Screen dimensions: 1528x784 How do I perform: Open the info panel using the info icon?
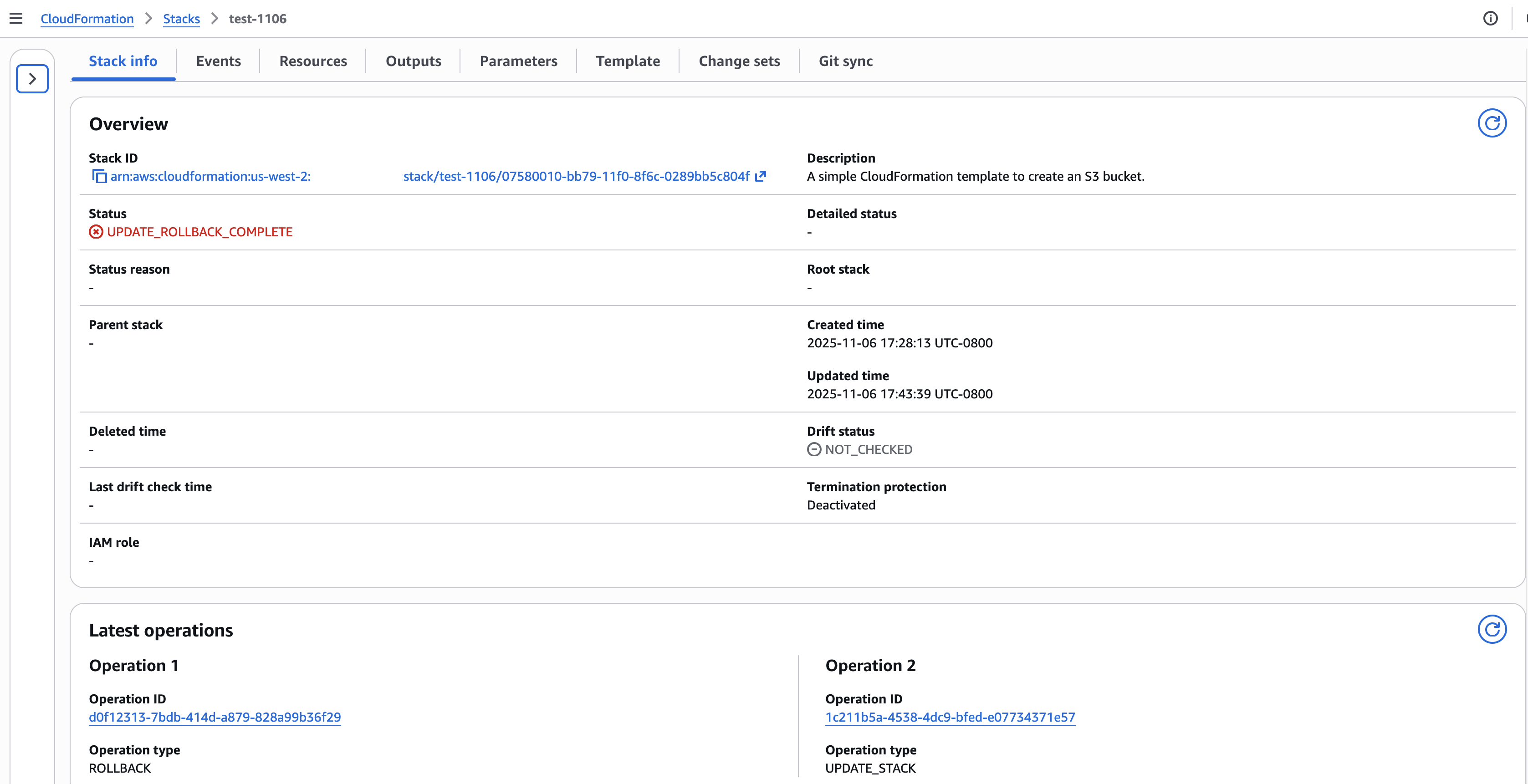pyautogui.click(x=1491, y=18)
